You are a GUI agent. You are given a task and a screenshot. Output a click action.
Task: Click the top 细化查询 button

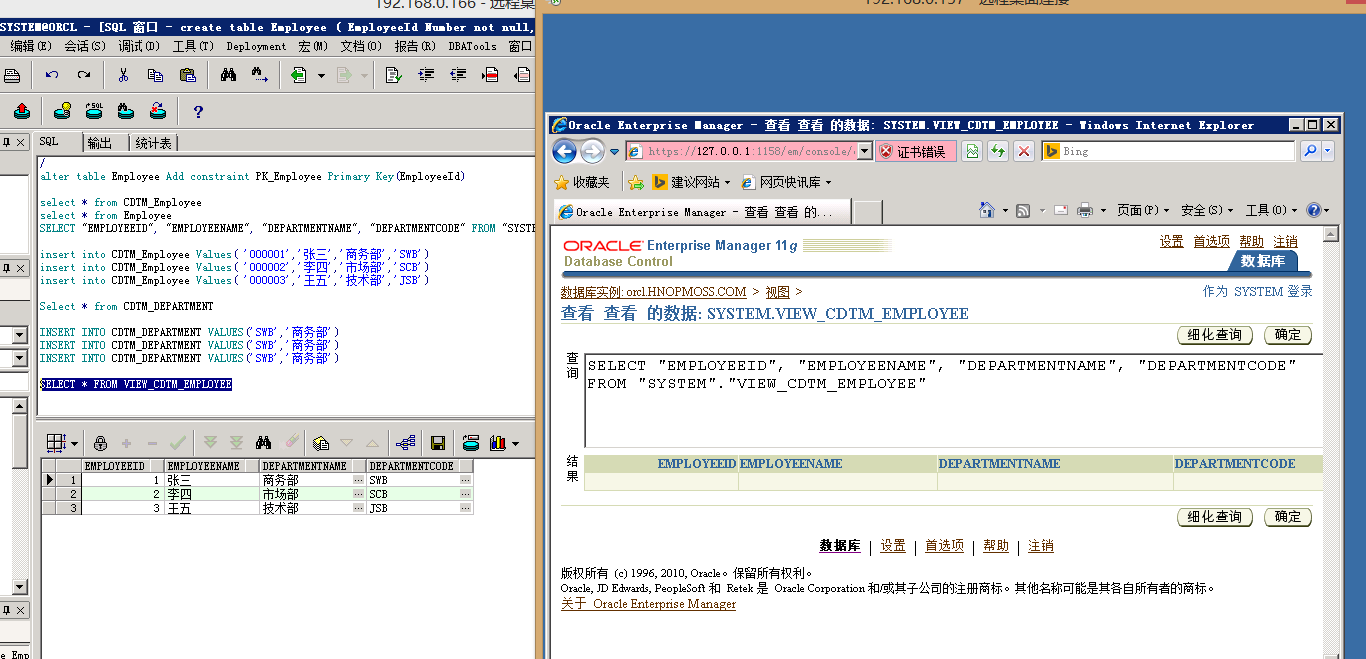1215,335
